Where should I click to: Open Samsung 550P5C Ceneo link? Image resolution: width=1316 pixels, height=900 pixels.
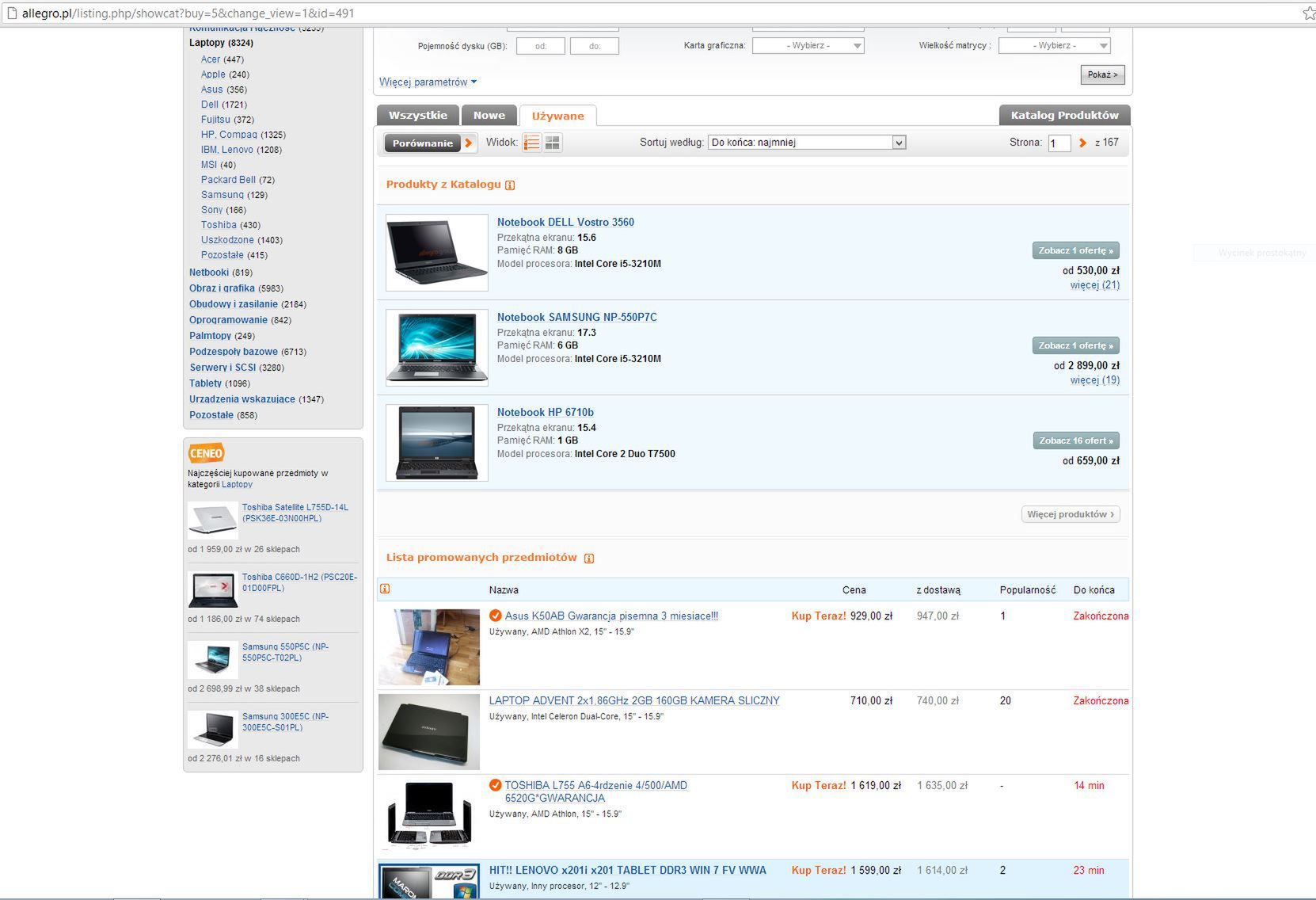[x=285, y=652]
